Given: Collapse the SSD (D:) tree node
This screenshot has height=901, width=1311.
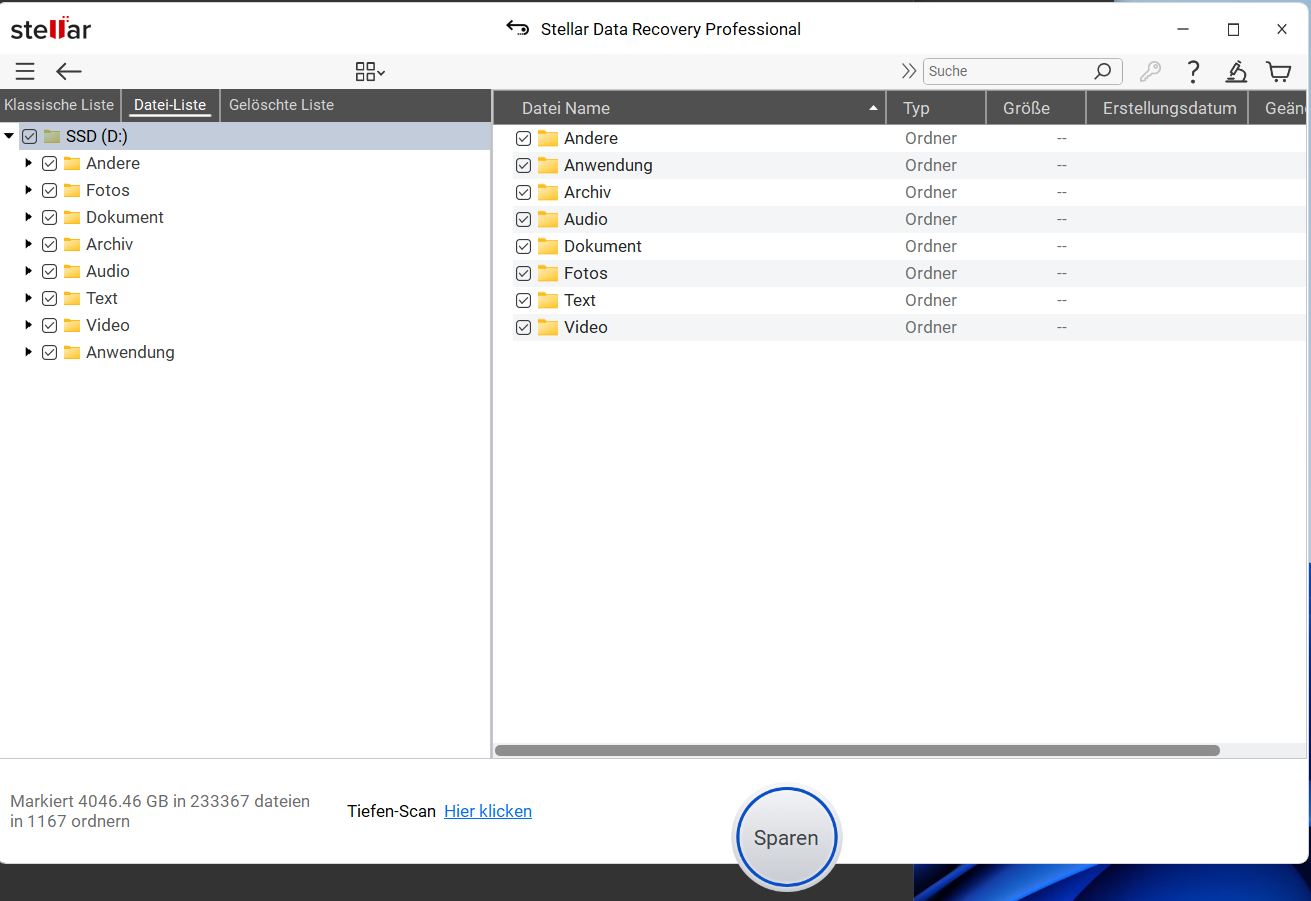Looking at the screenshot, I should 9,136.
